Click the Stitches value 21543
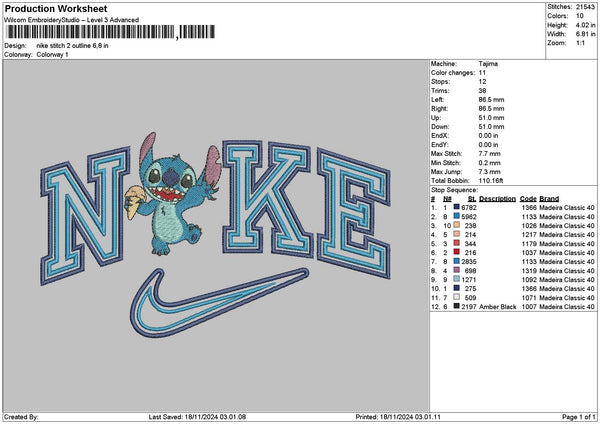 (585, 7)
